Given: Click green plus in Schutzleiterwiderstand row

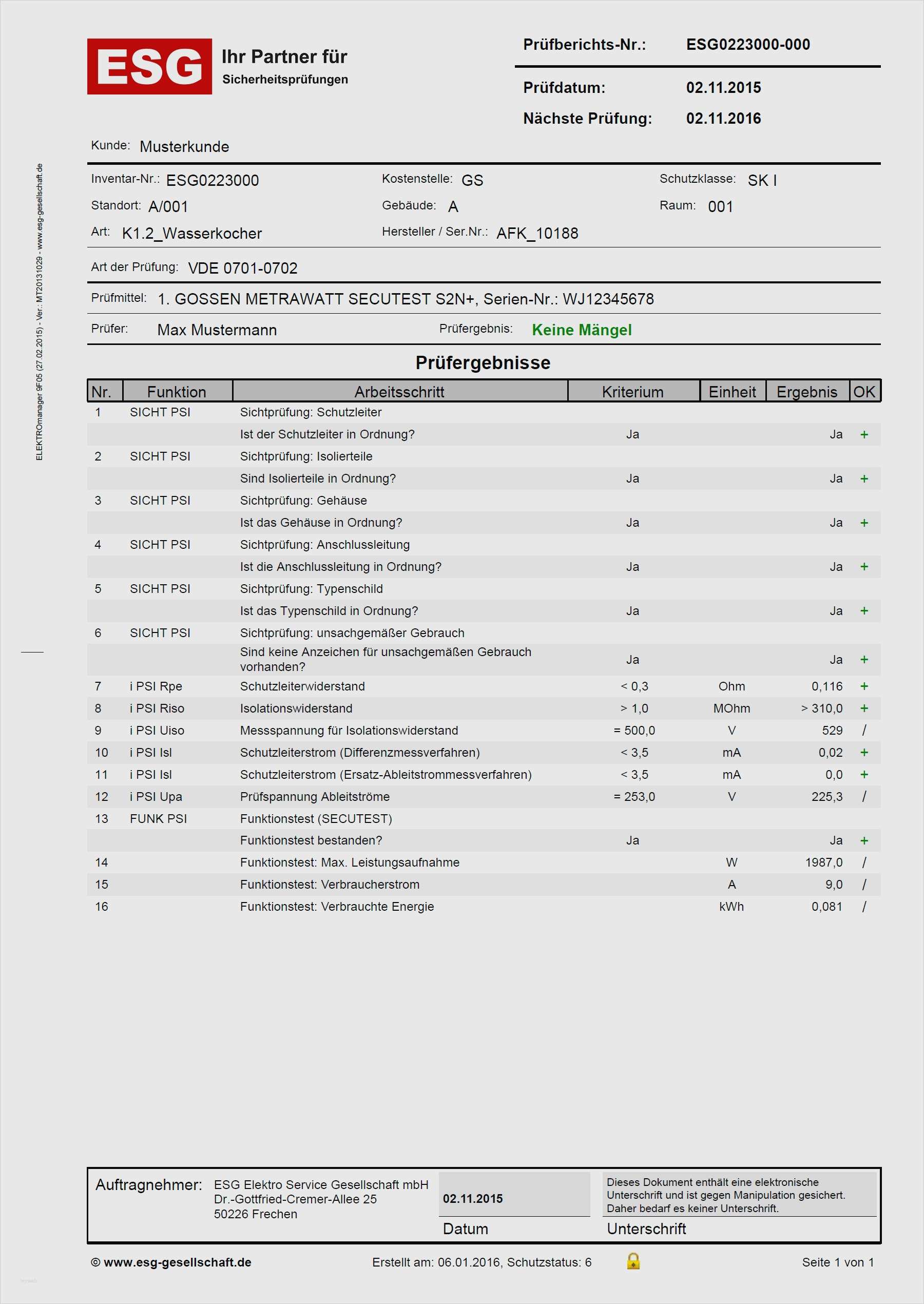Looking at the screenshot, I should click(x=864, y=686).
